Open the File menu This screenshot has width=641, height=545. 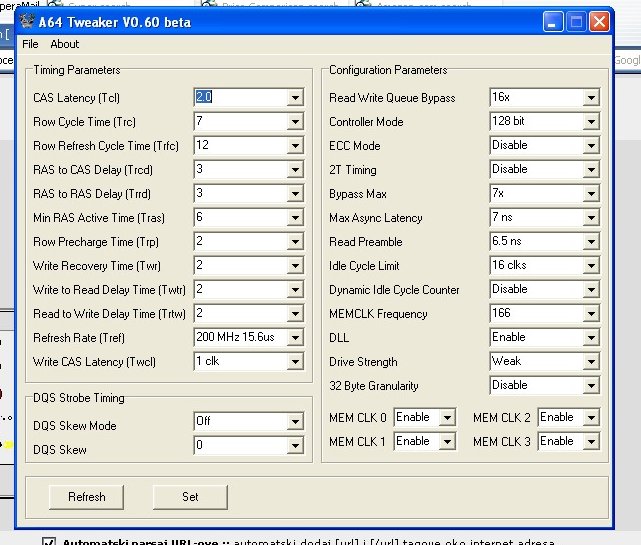click(30, 44)
